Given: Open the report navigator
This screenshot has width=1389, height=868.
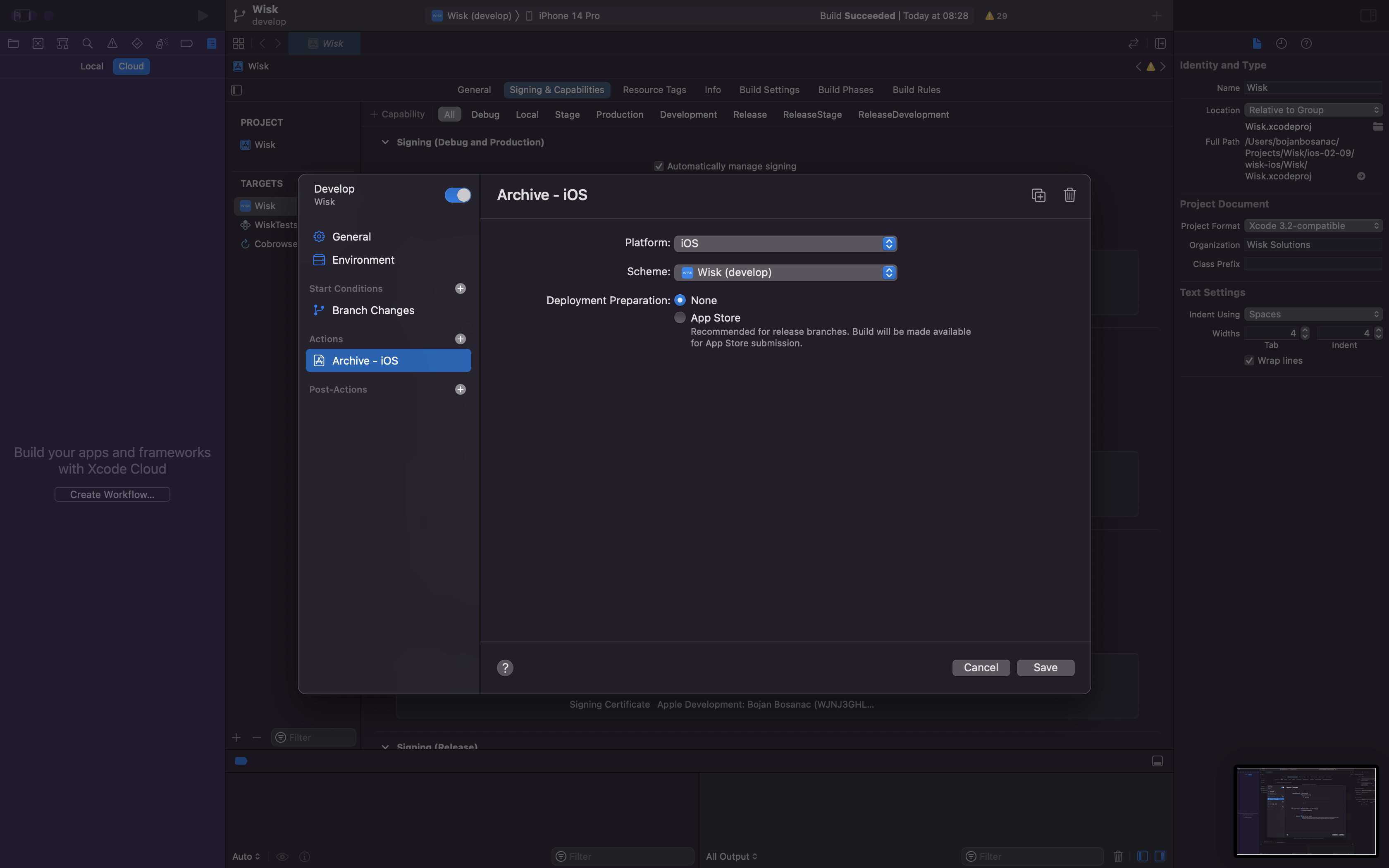Looking at the screenshot, I should pyautogui.click(x=212, y=44).
